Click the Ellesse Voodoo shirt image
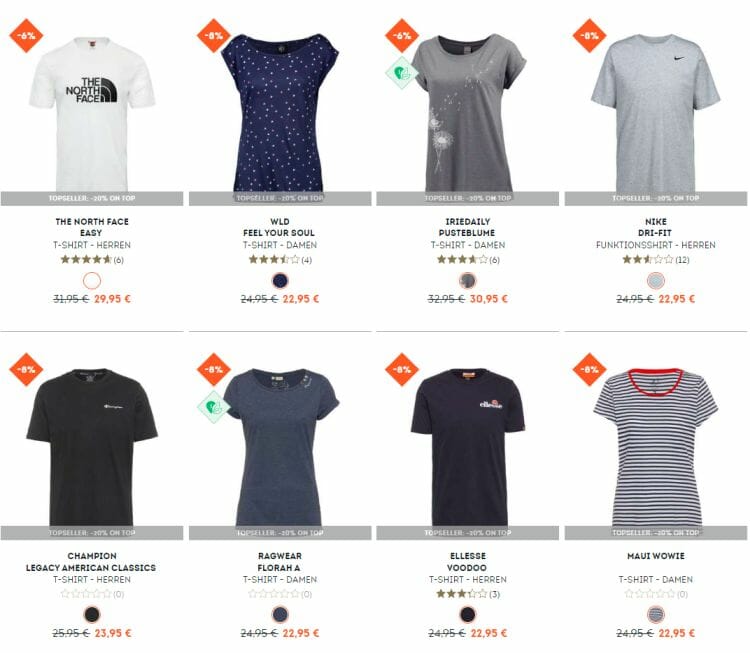Viewport: 750px width, 653px height. pyautogui.click(x=468, y=447)
